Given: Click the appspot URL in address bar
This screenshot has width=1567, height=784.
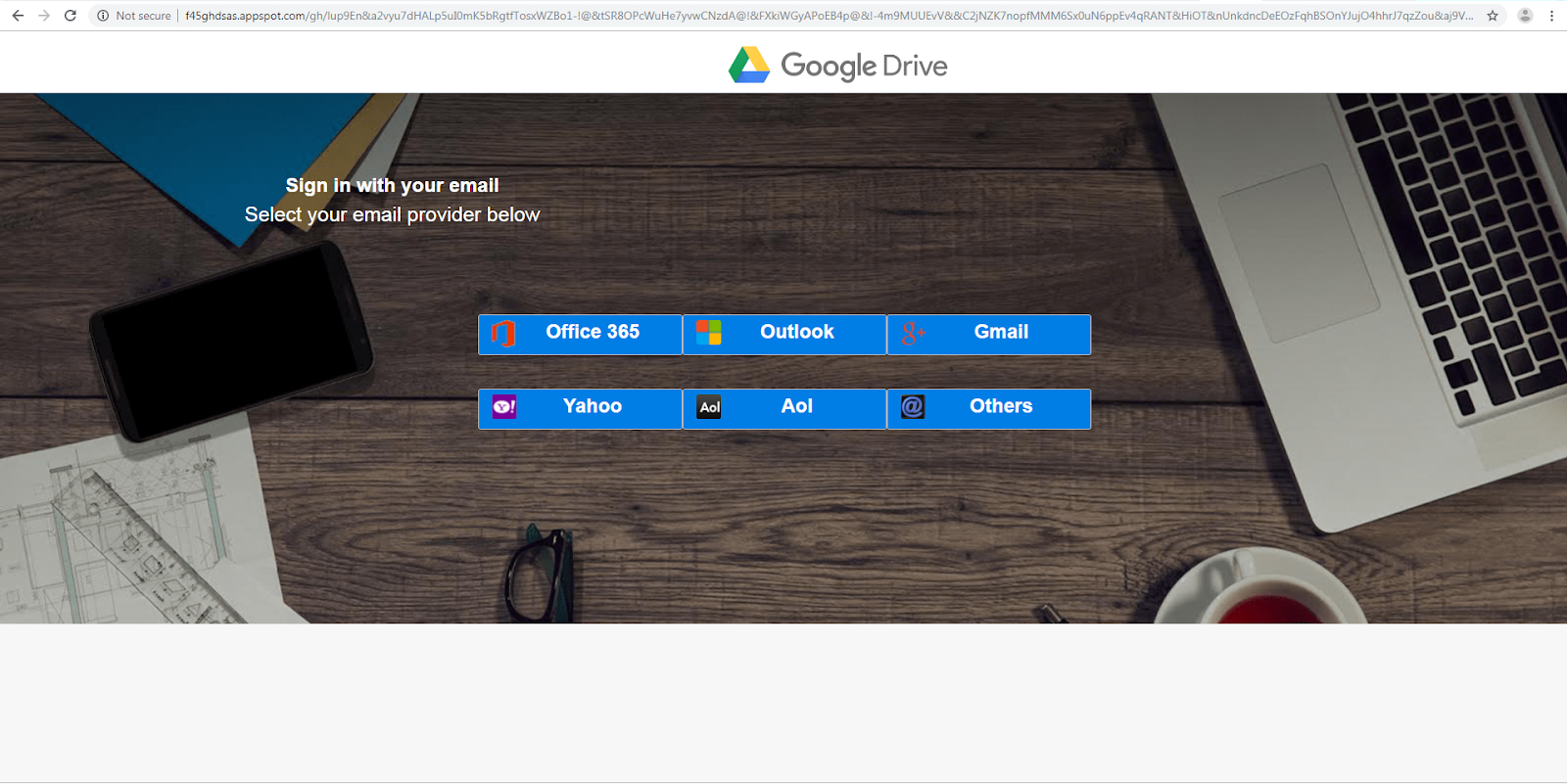Looking at the screenshot, I should click(x=829, y=16).
